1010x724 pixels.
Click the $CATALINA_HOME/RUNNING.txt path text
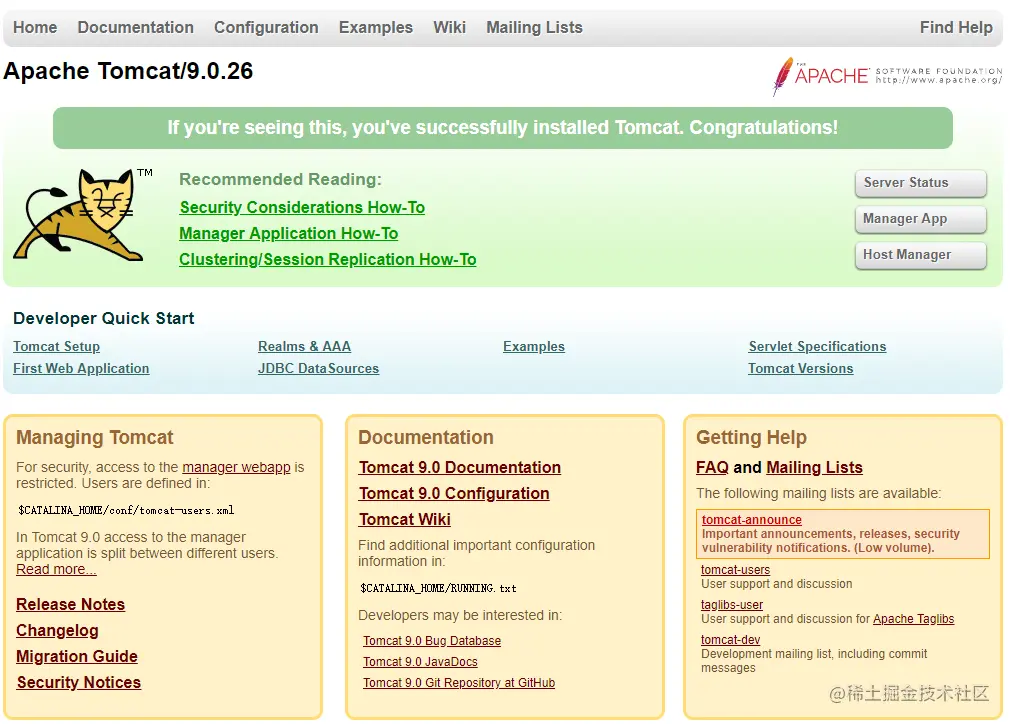438,588
